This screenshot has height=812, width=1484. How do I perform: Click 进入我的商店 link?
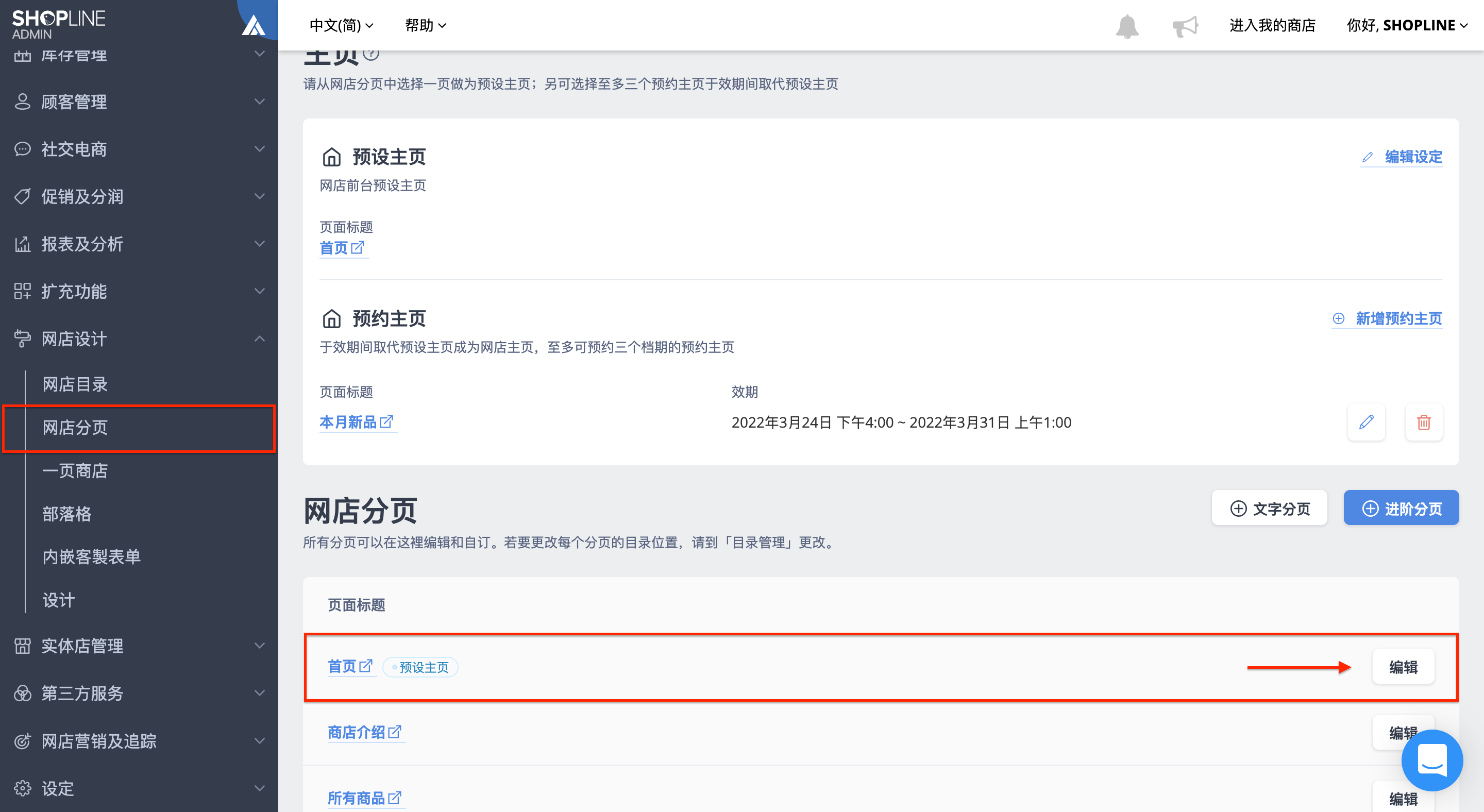(1273, 25)
